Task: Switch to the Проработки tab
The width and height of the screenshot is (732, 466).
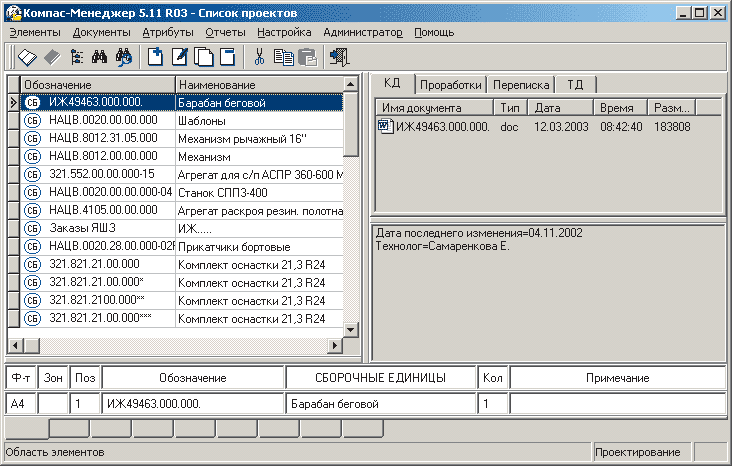Action: pyautogui.click(x=450, y=85)
